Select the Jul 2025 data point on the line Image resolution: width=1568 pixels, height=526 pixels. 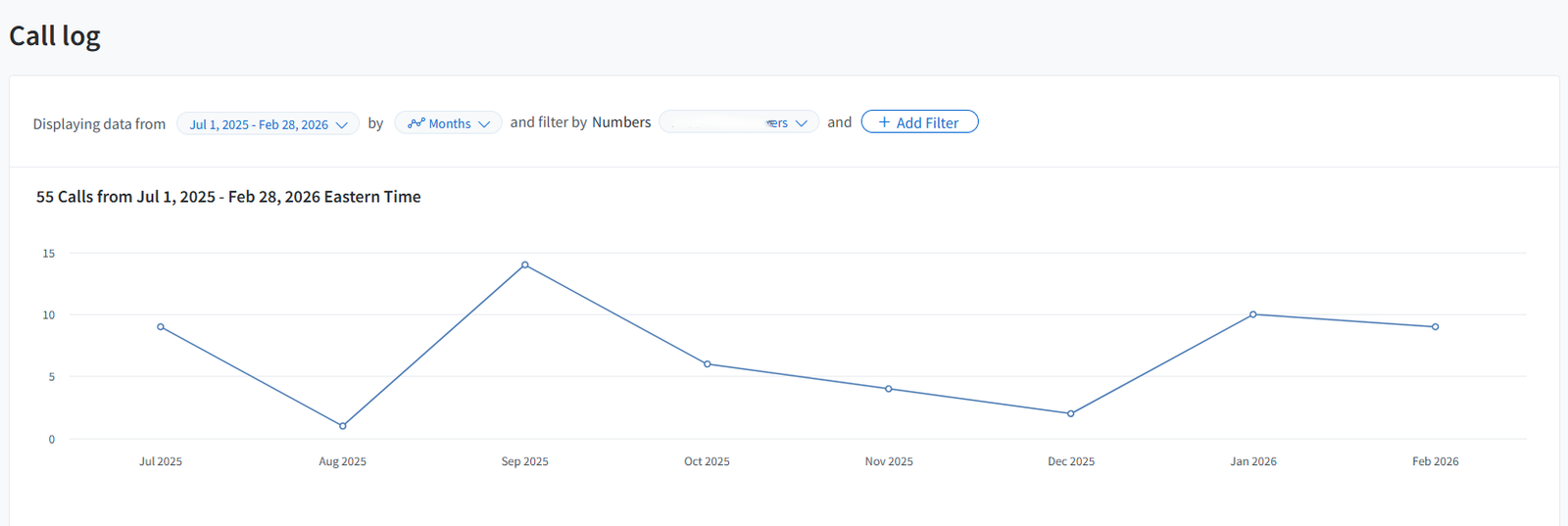click(161, 327)
